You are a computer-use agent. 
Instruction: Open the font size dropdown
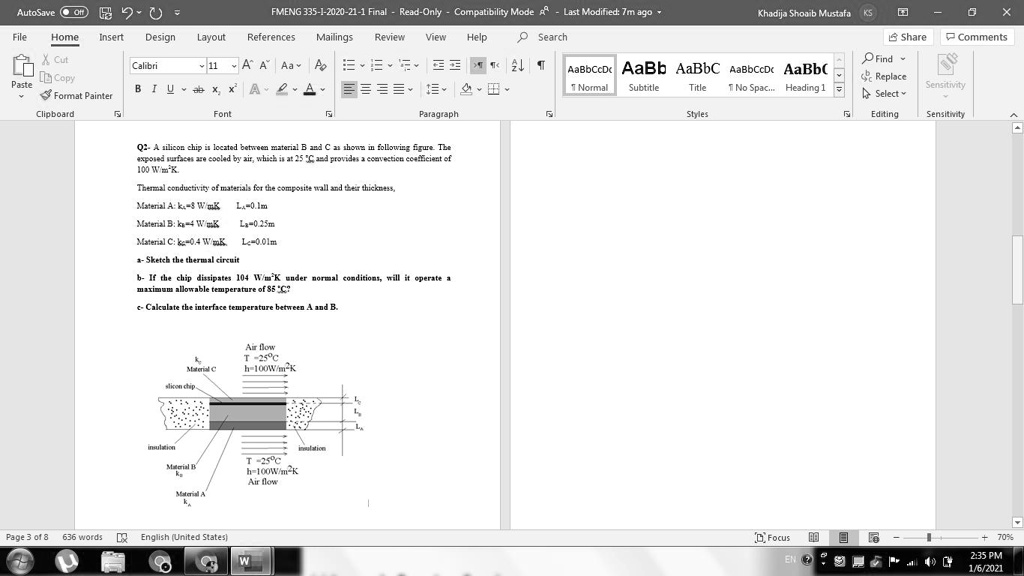pyautogui.click(x=234, y=66)
